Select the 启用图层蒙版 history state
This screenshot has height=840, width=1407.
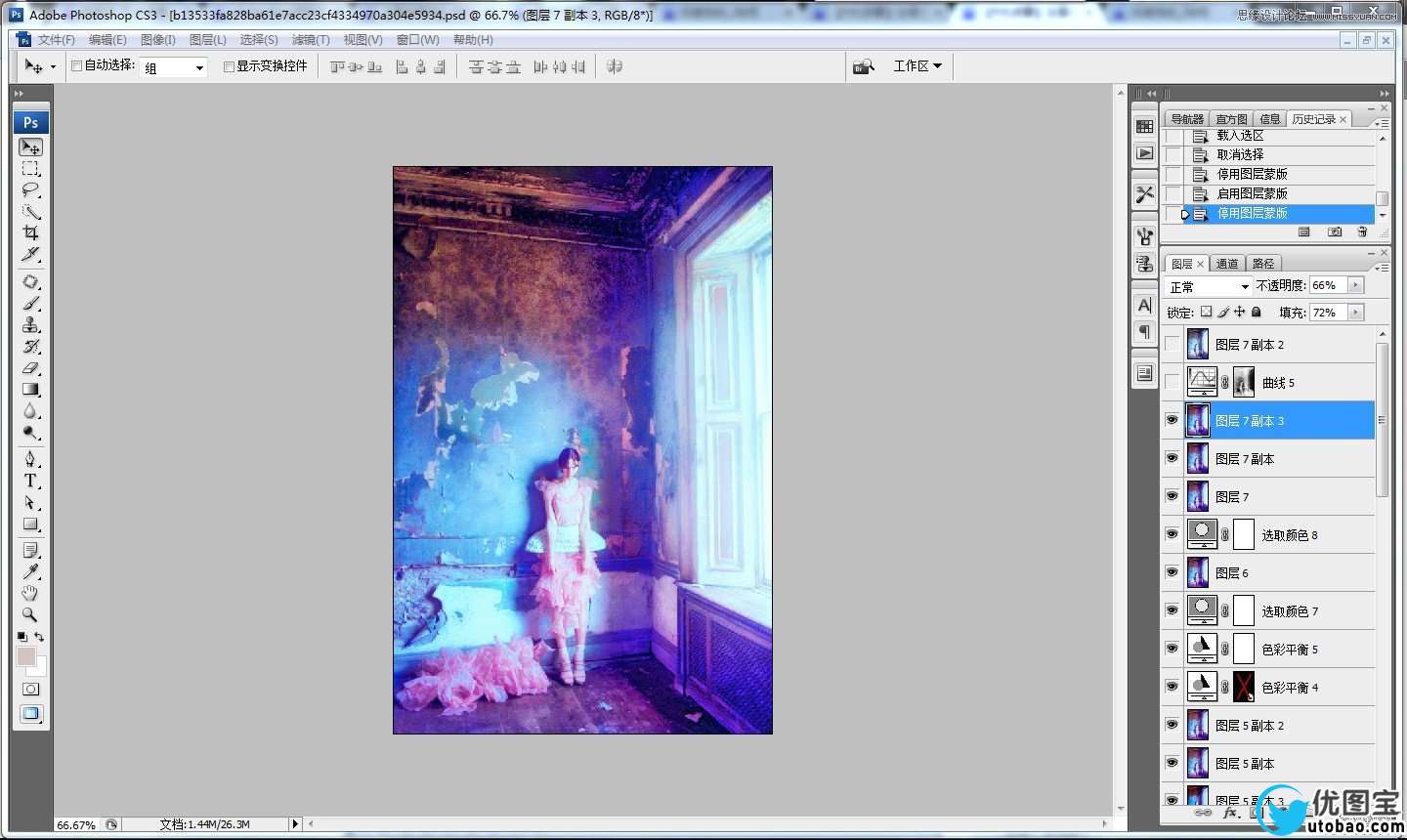pyautogui.click(x=1279, y=193)
